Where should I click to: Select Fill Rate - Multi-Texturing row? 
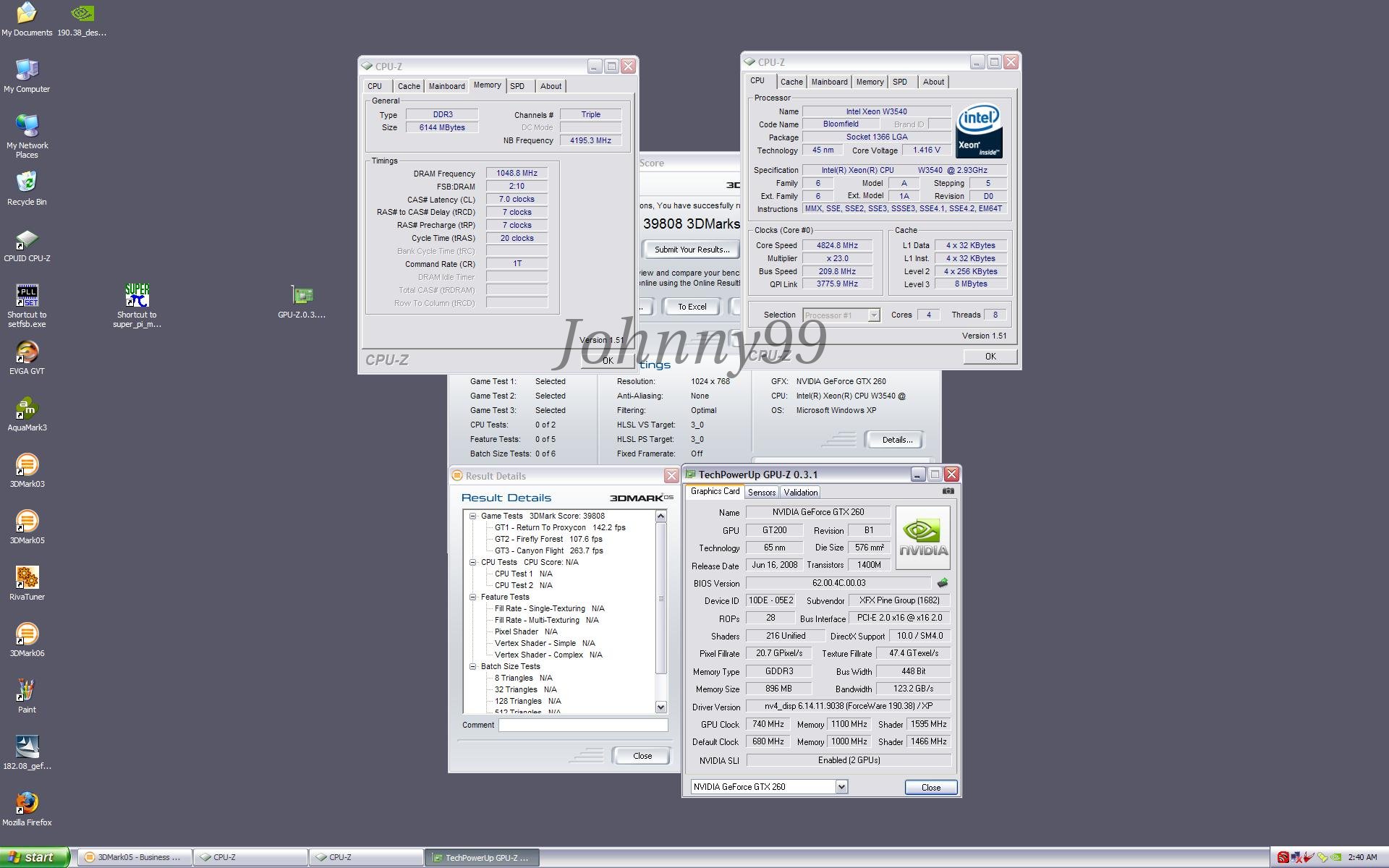pos(546,621)
